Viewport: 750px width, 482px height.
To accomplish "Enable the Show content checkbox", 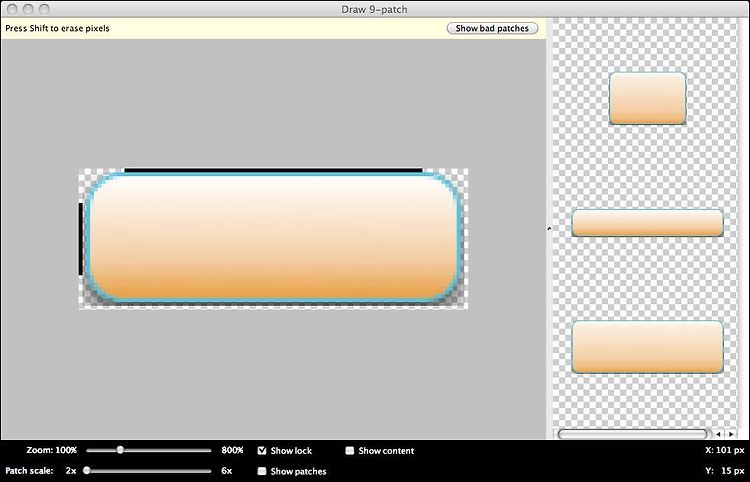I will click(x=350, y=450).
